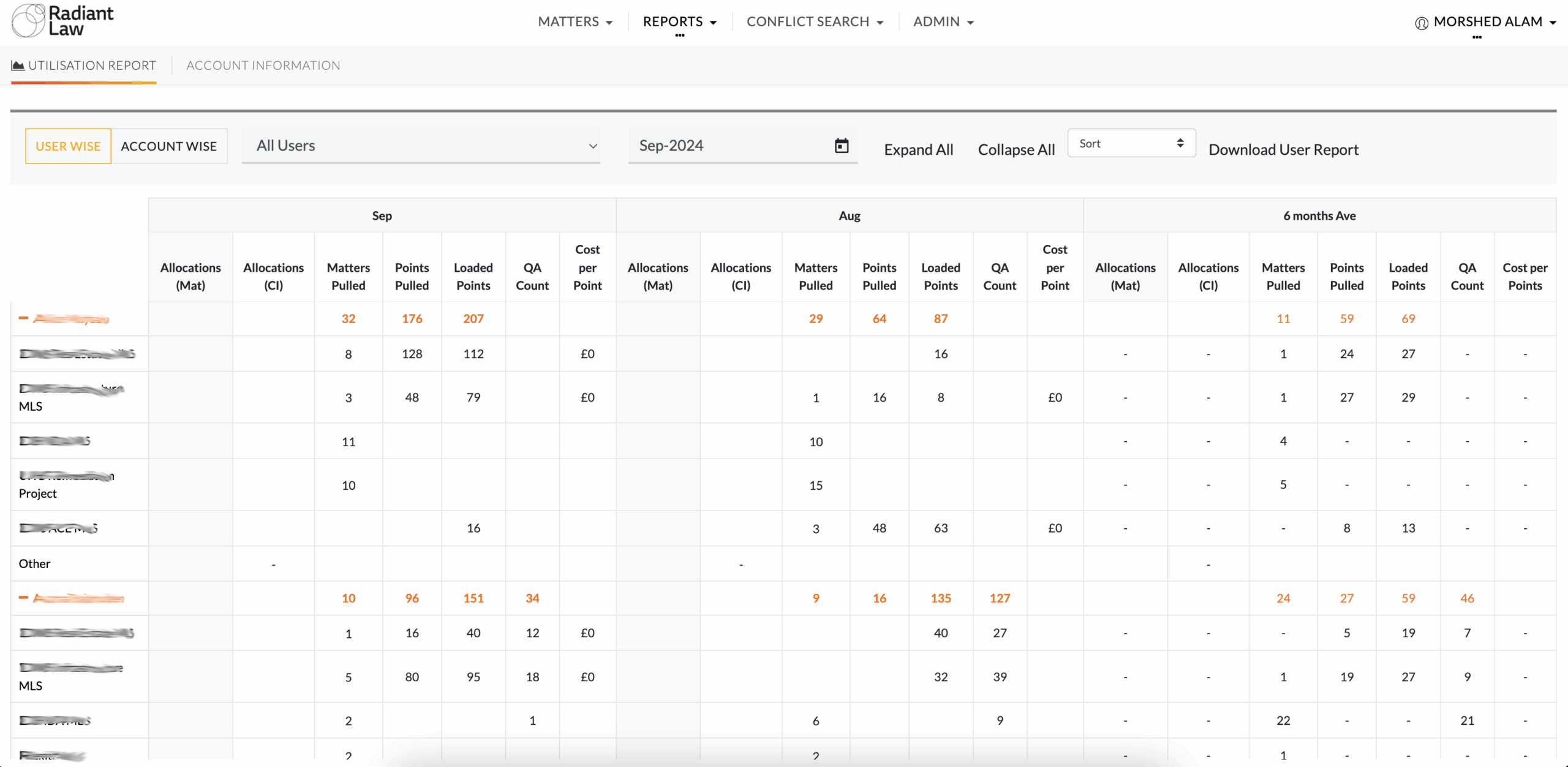This screenshot has height=767, width=1568.
Task: Click the Utilisation Report chart icon
Action: pos(18,65)
